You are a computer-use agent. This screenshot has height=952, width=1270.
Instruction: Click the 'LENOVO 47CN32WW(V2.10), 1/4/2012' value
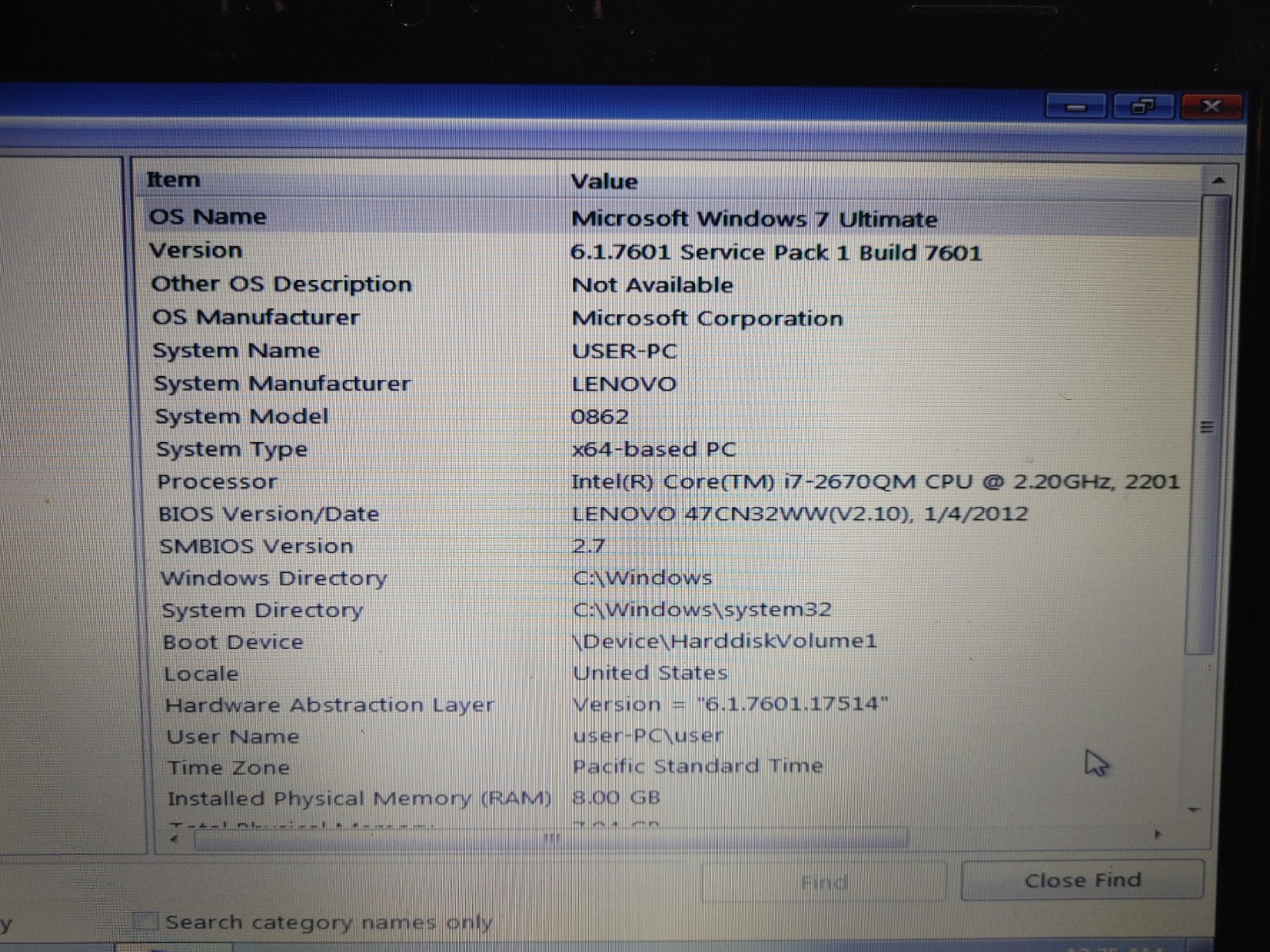[x=800, y=514]
